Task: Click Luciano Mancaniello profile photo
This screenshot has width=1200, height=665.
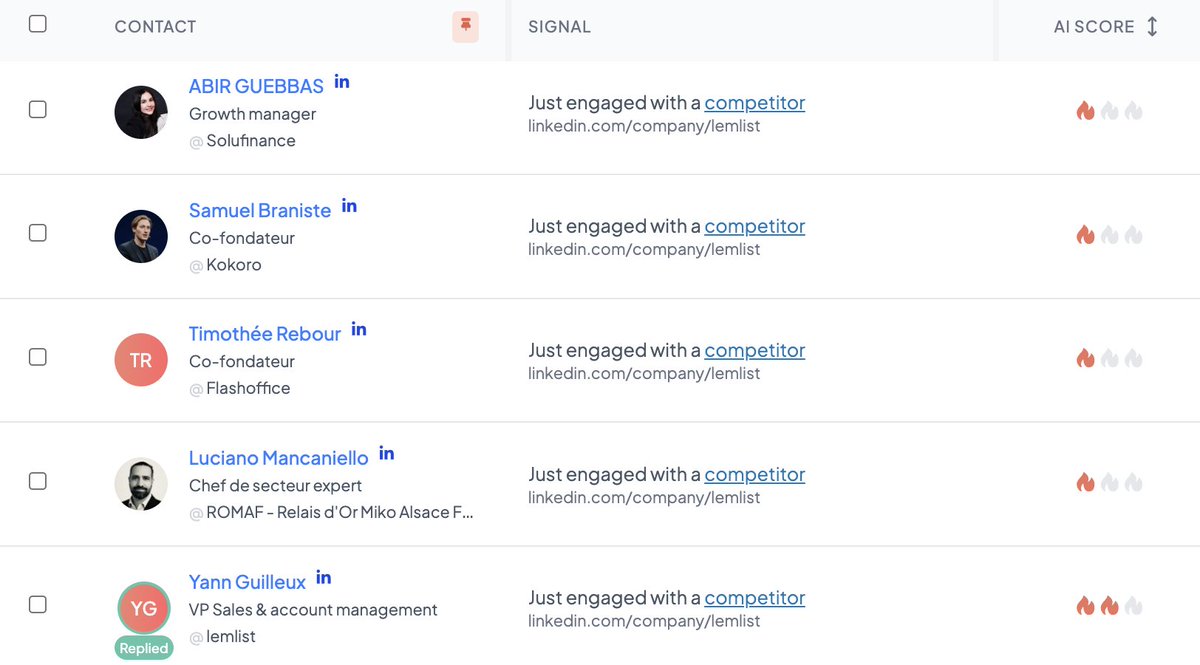Action: point(141,484)
